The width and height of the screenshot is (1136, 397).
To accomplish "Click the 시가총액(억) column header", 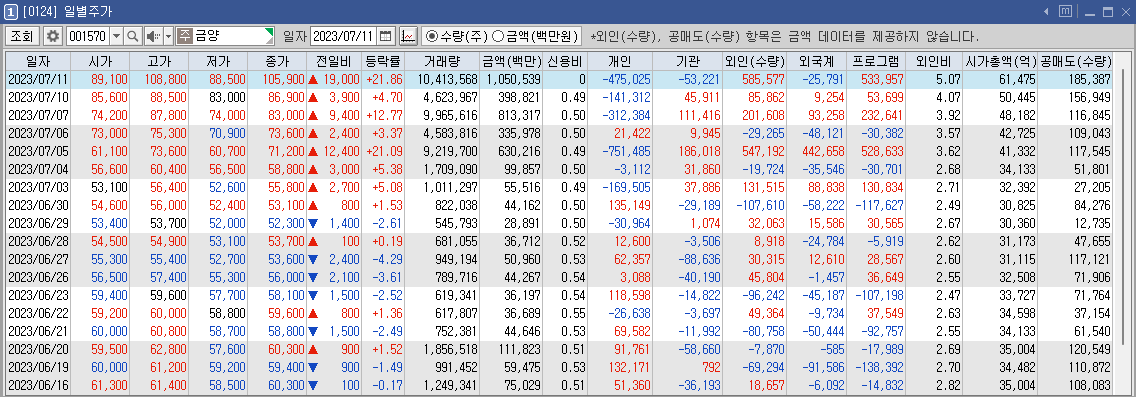I will [1001, 62].
